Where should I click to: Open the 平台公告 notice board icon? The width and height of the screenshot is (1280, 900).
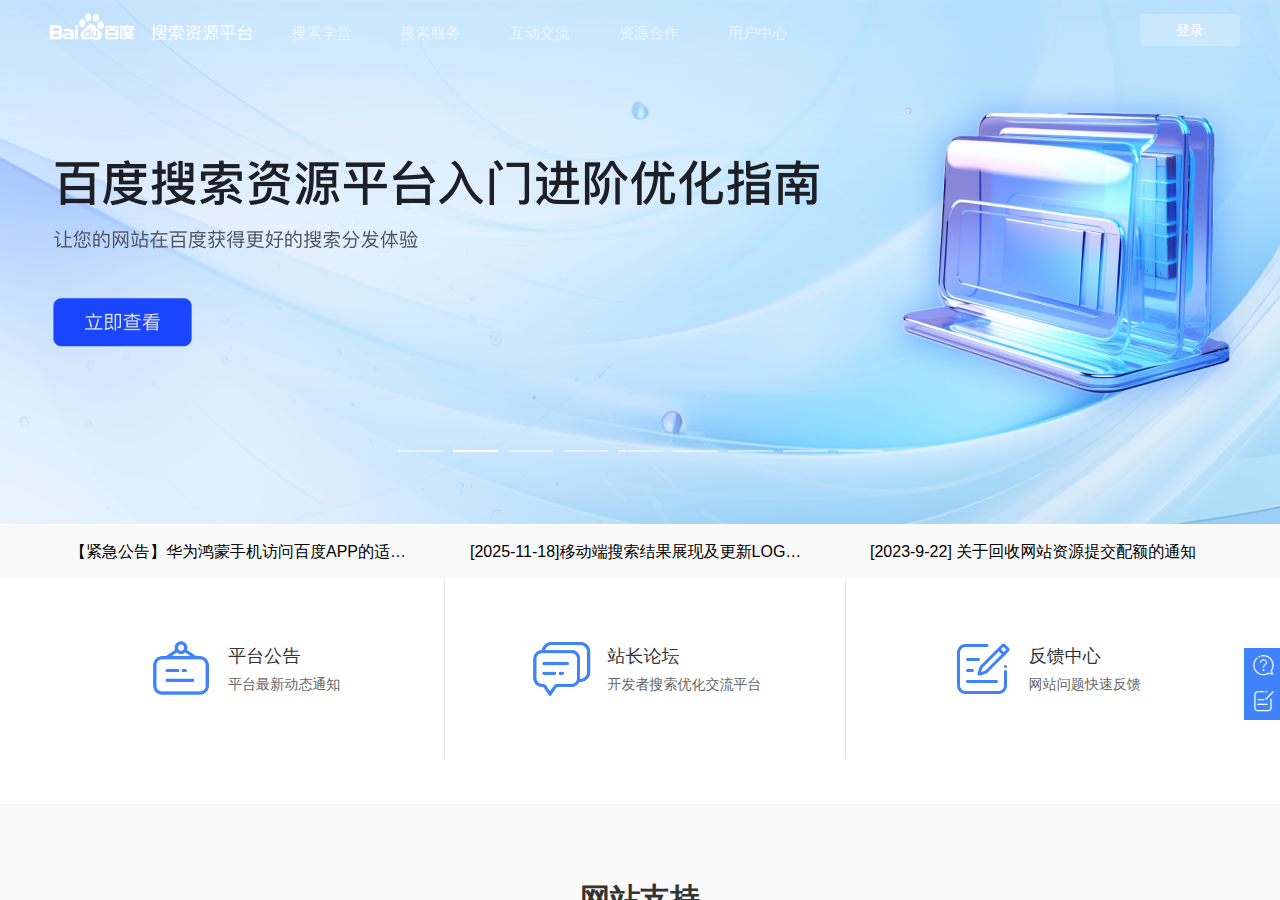pyautogui.click(x=181, y=668)
